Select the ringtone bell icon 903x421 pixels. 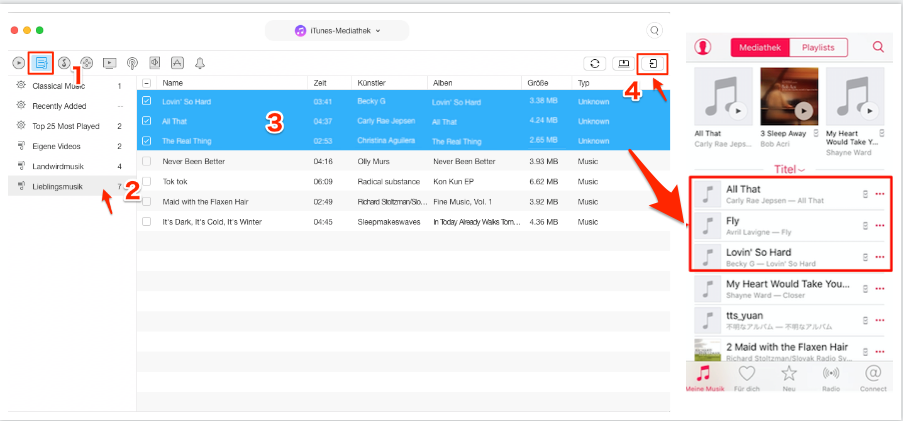click(x=200, y=63)
